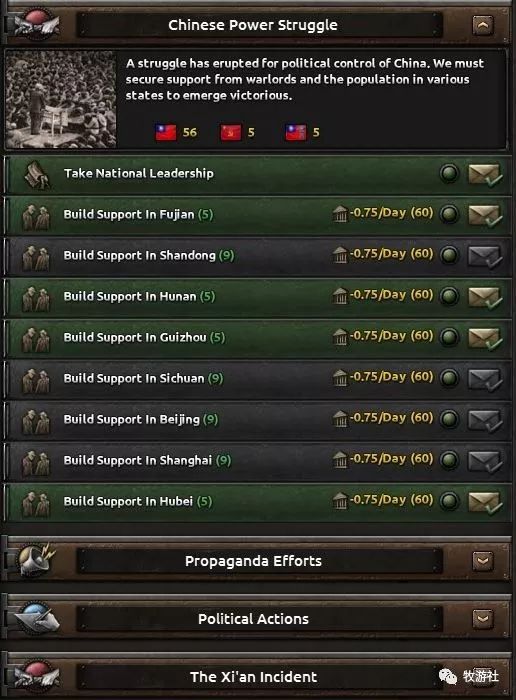Toggle the envelope notification for Build Support In Sichuan
The width and height of the screenshot is (516, 700).
(x=485, y=379)
